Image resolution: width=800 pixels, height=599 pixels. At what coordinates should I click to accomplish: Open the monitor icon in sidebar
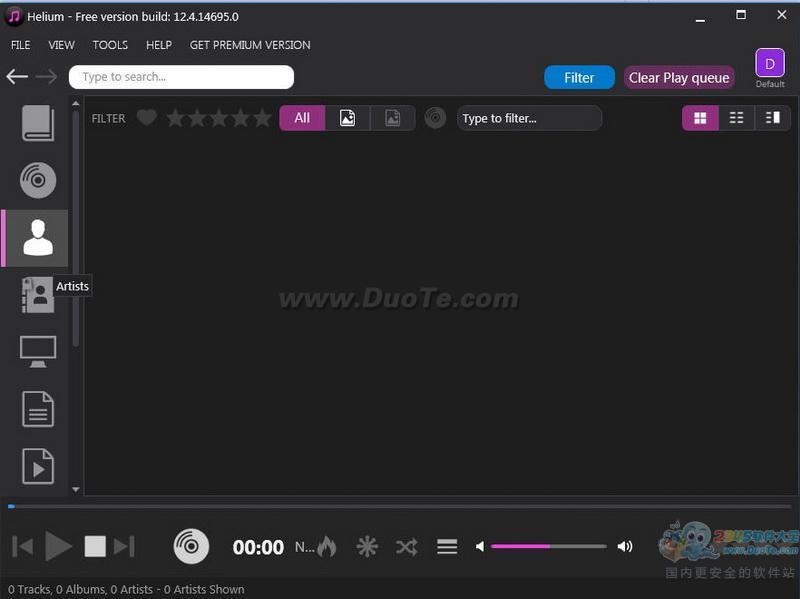[38, 351]
